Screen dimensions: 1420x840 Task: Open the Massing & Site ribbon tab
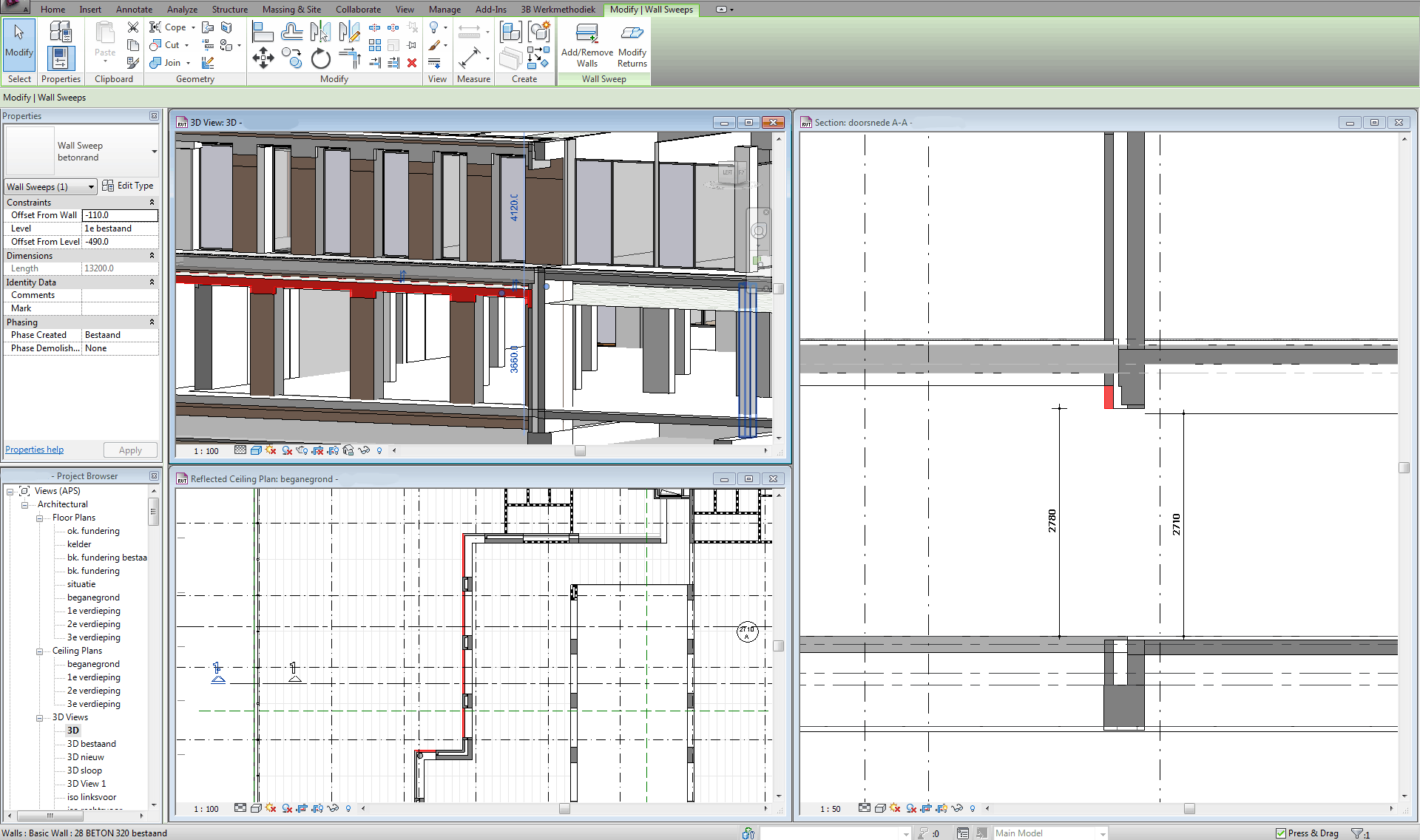(x=291, y=9)
